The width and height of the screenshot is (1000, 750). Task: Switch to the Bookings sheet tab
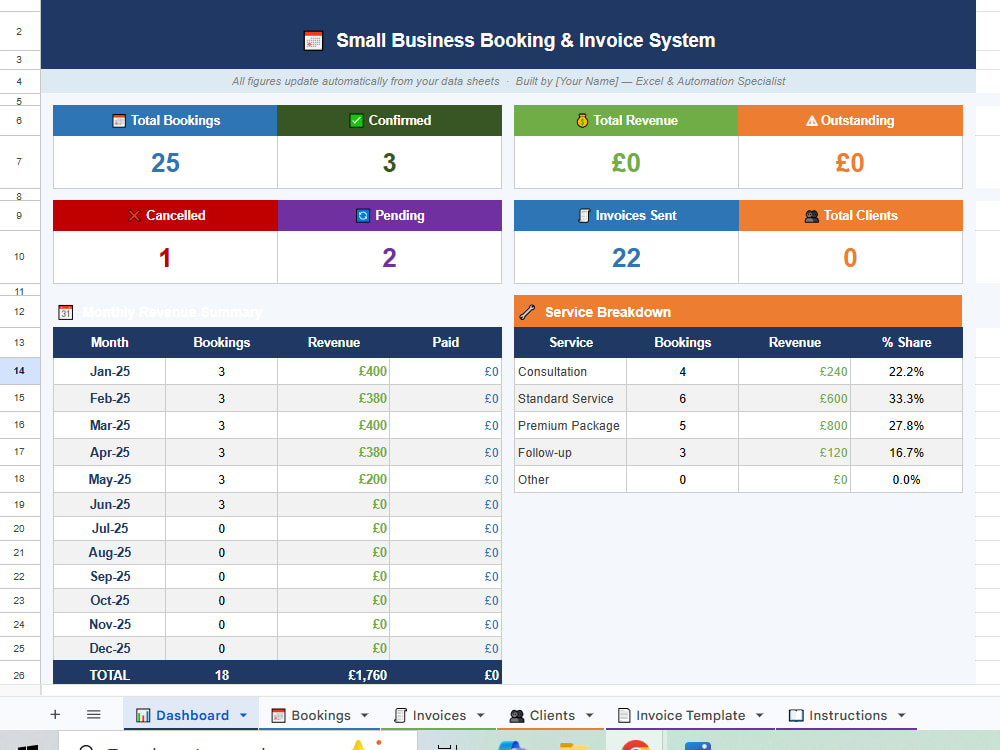(x=321, y=716)
